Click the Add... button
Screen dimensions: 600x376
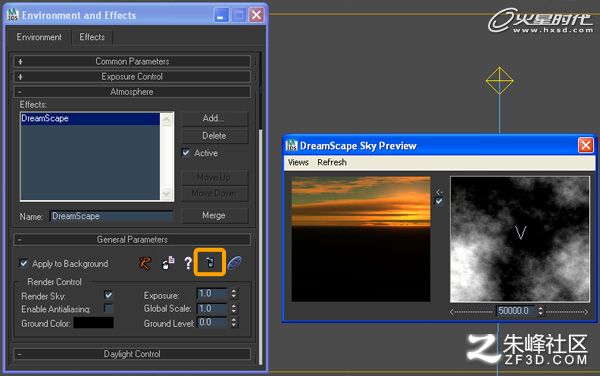tap(214, 118)
